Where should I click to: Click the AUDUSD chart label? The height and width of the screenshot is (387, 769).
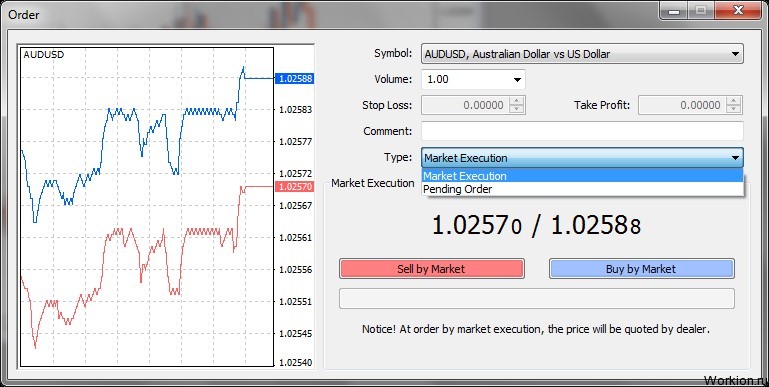pos(44,55)
